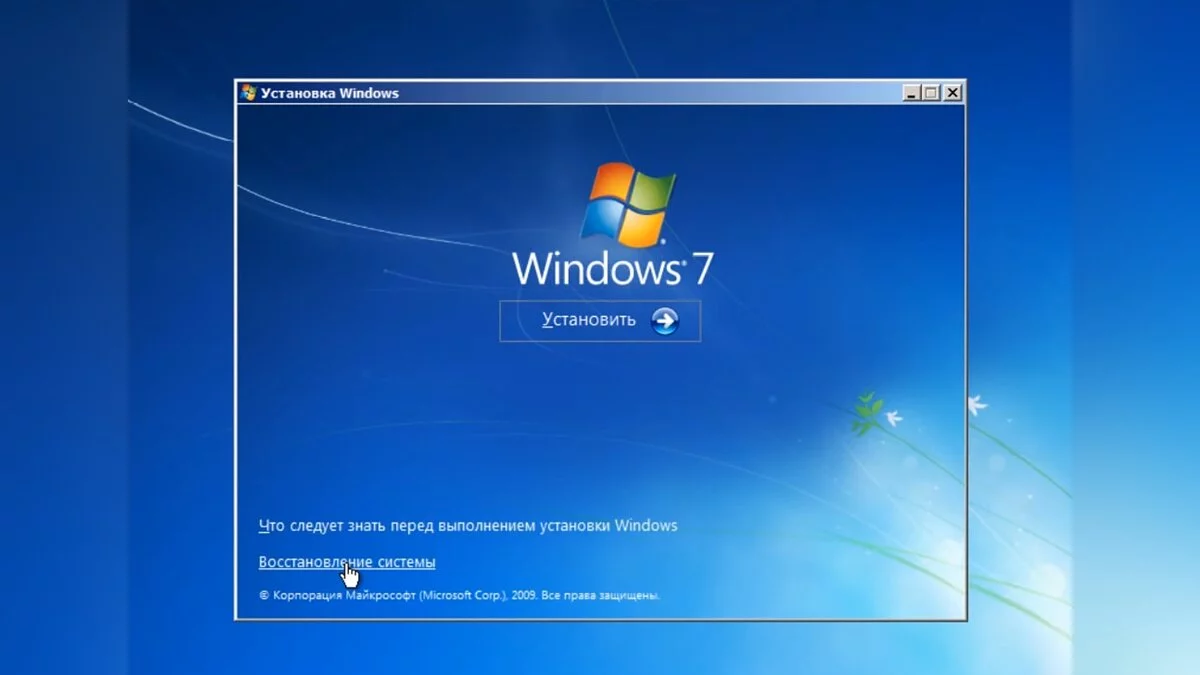
Task: Minimize the Установка Windows window
Action: click(x=912, y=93)
